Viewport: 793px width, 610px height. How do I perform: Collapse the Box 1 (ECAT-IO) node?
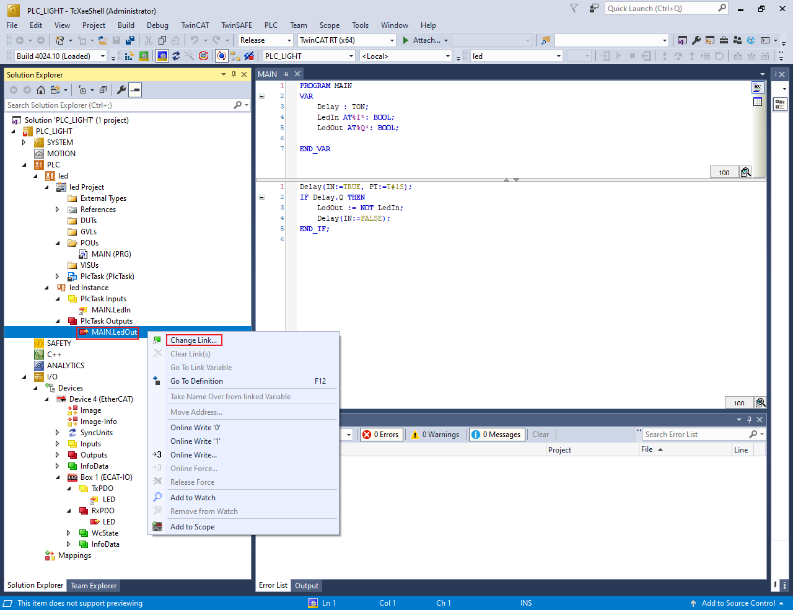[57, 477]
